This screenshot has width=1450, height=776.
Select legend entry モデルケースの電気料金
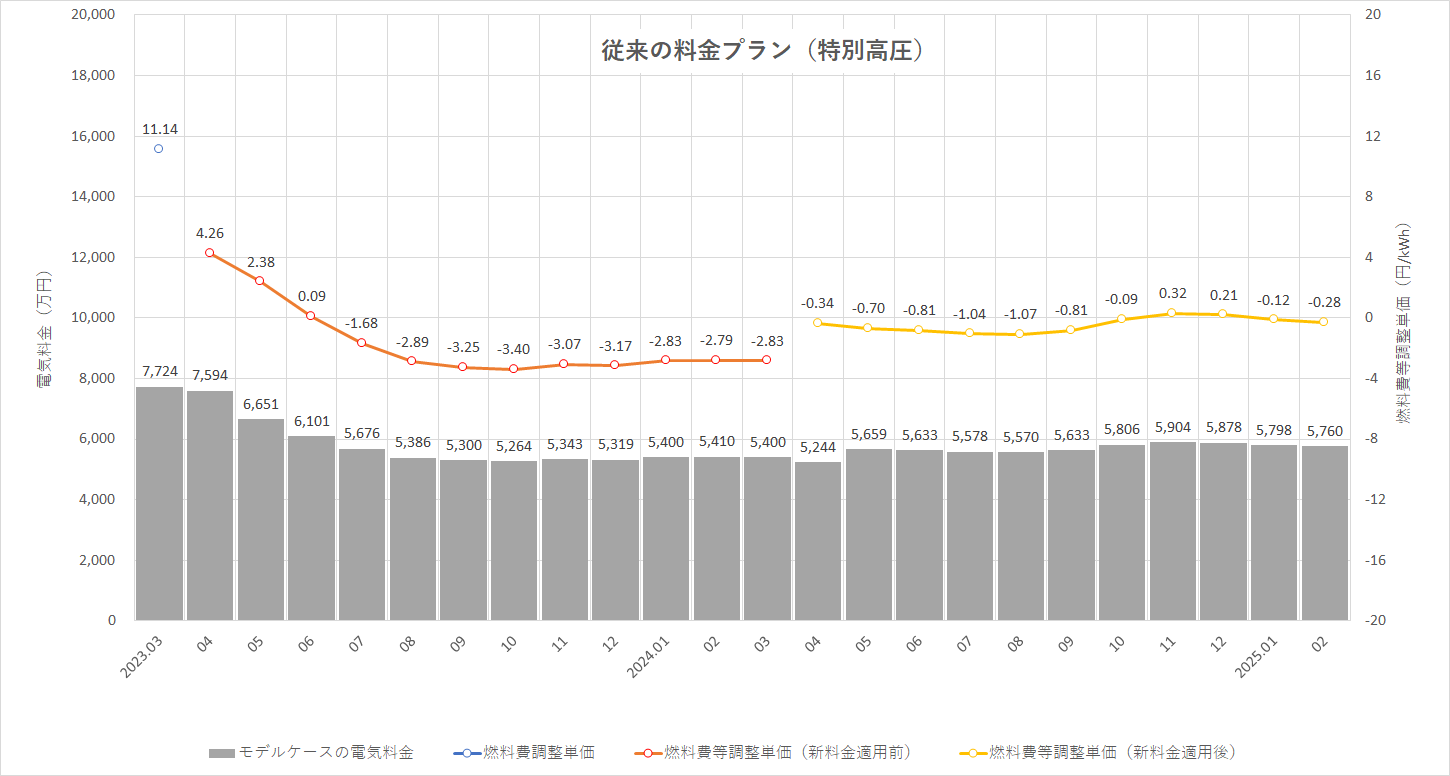click(311, 752)
